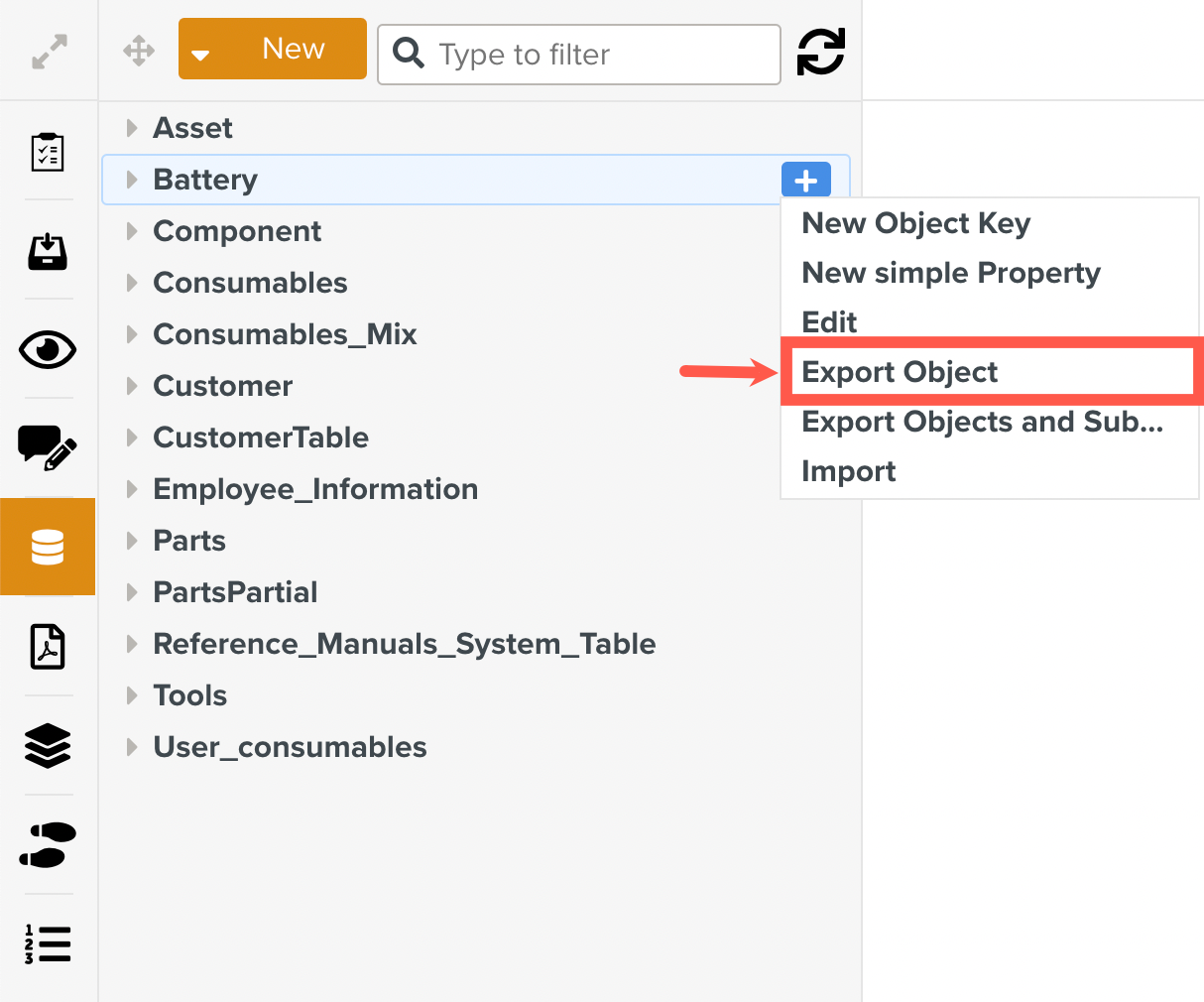Click the blue plus on Battery

[x=806, y=181]
